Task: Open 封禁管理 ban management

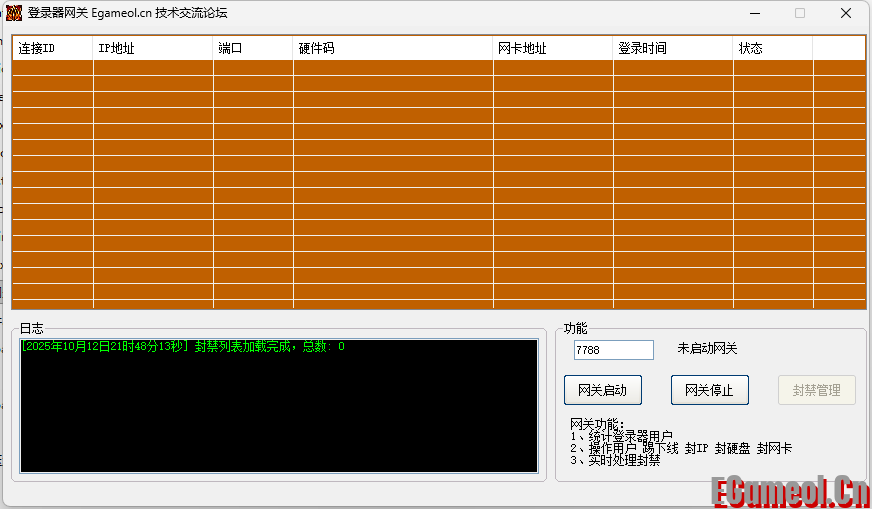Action: point(816,390)
